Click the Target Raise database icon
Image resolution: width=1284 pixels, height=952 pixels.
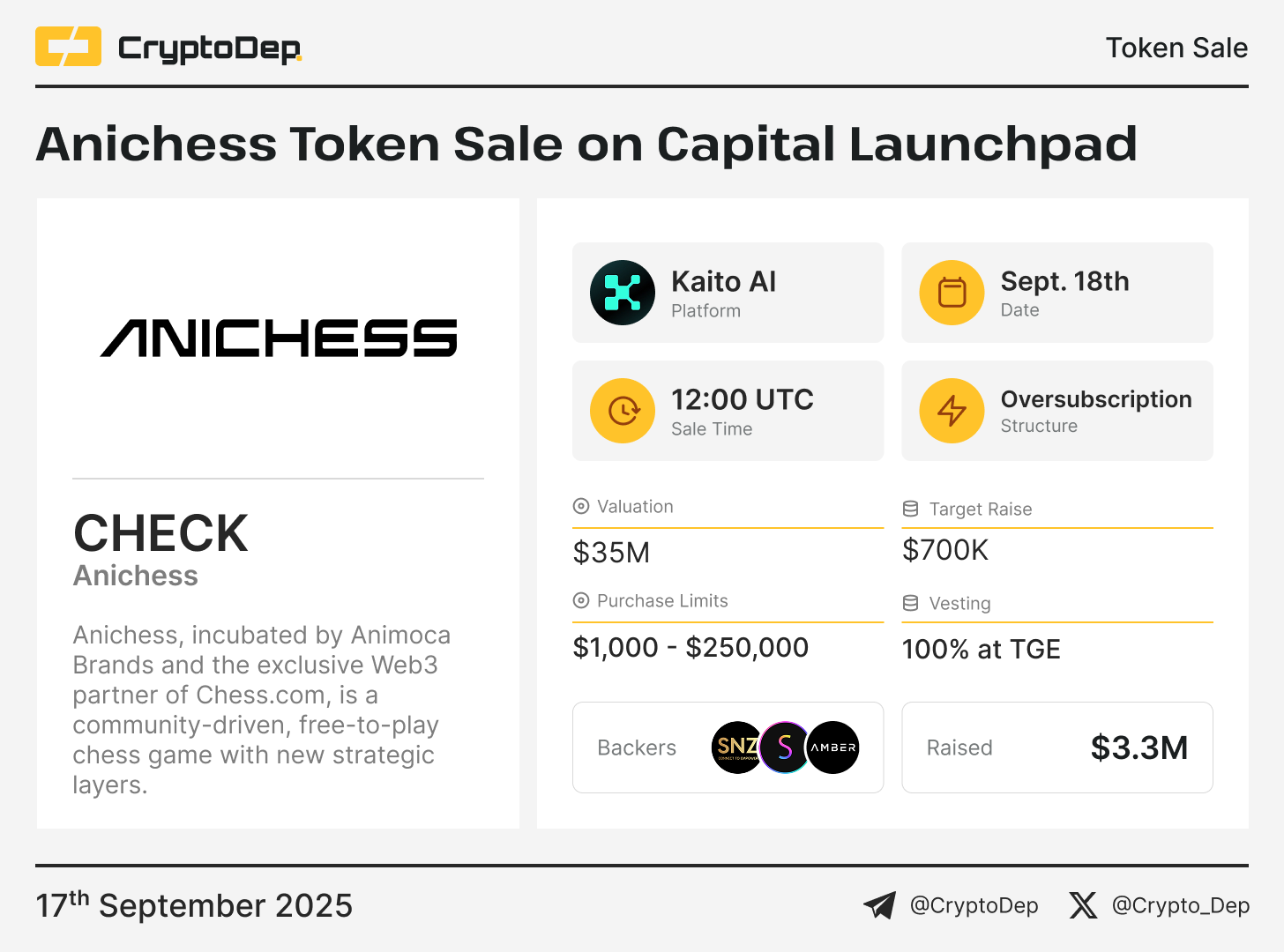[x=911, y=509]
